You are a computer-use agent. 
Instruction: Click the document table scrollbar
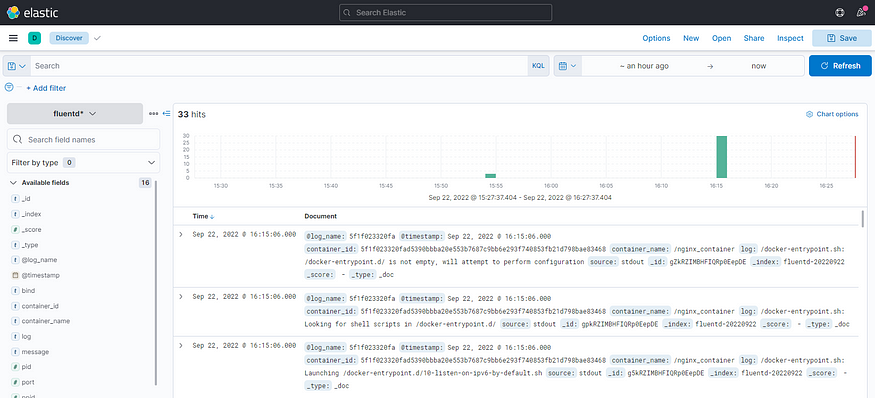[863, 219]
